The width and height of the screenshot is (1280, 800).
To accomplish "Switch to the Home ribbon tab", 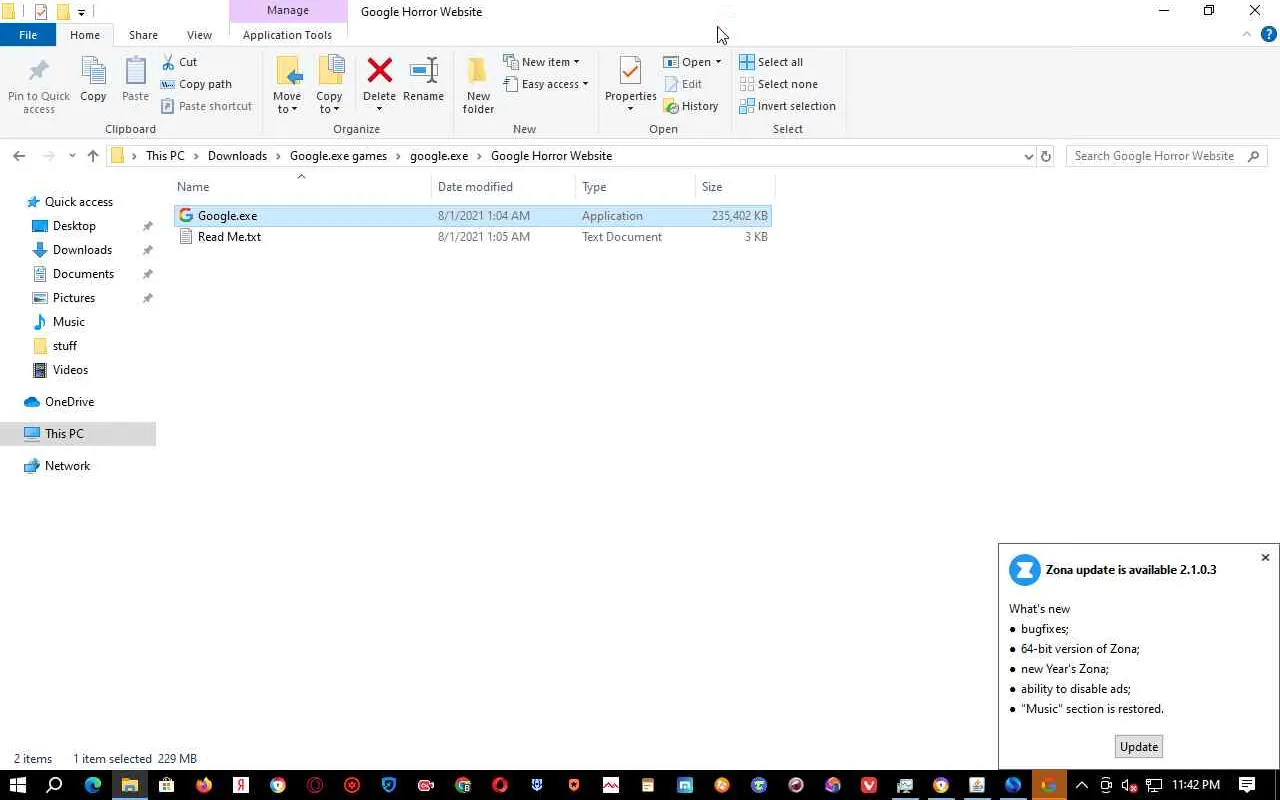I will (85, 35).
